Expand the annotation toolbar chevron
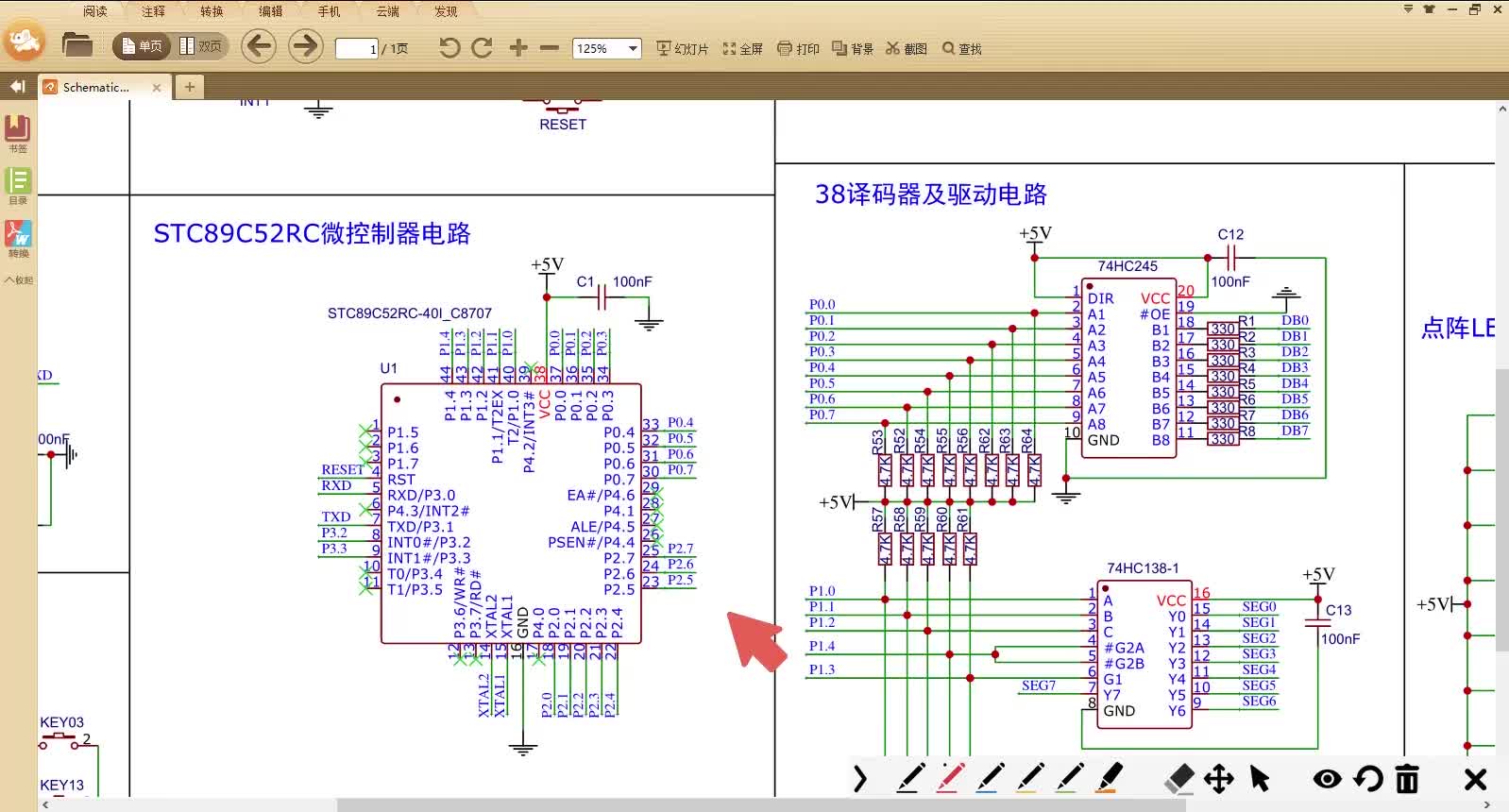 point(859,780)
